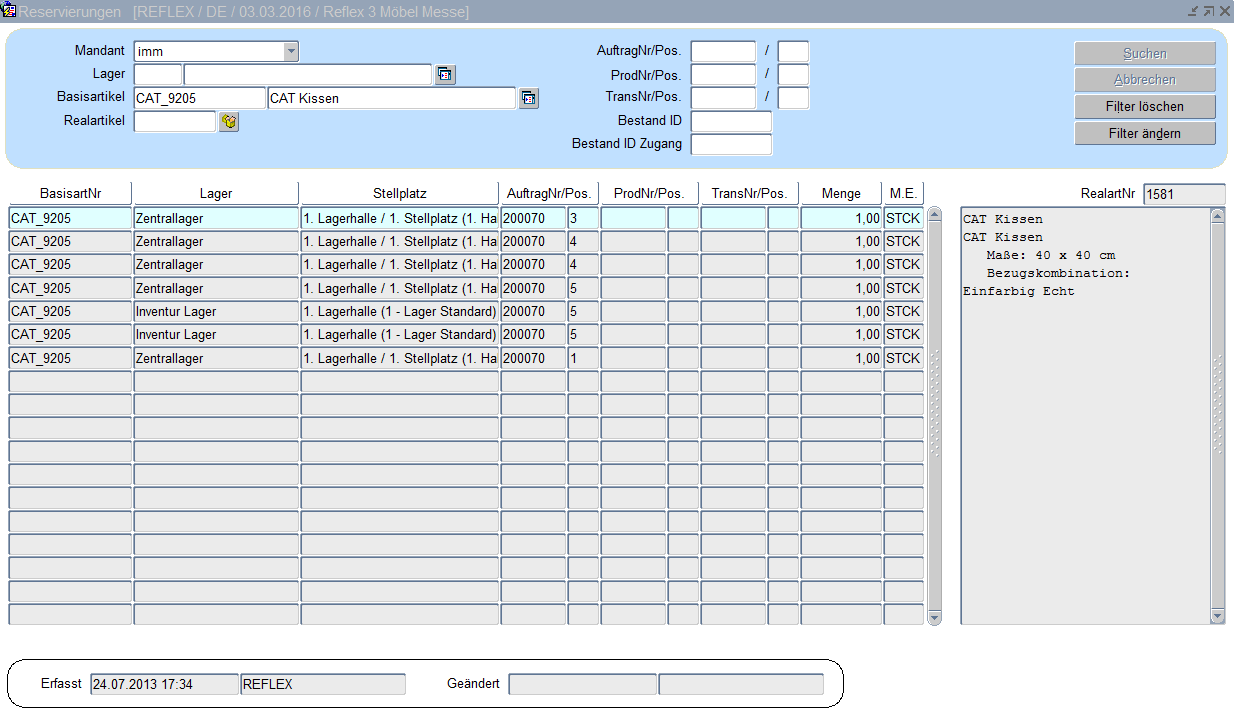This screenshot has width=1234, height=720.
Task: Click the Realartikel selection icon
Action: coord(229,122)
